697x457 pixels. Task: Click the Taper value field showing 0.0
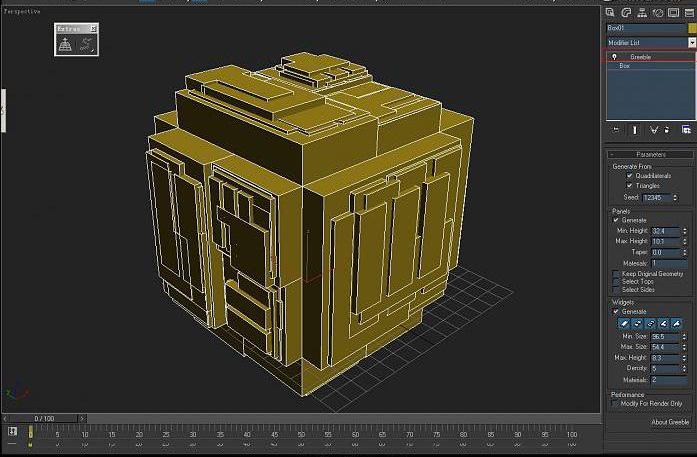(666, 252)
